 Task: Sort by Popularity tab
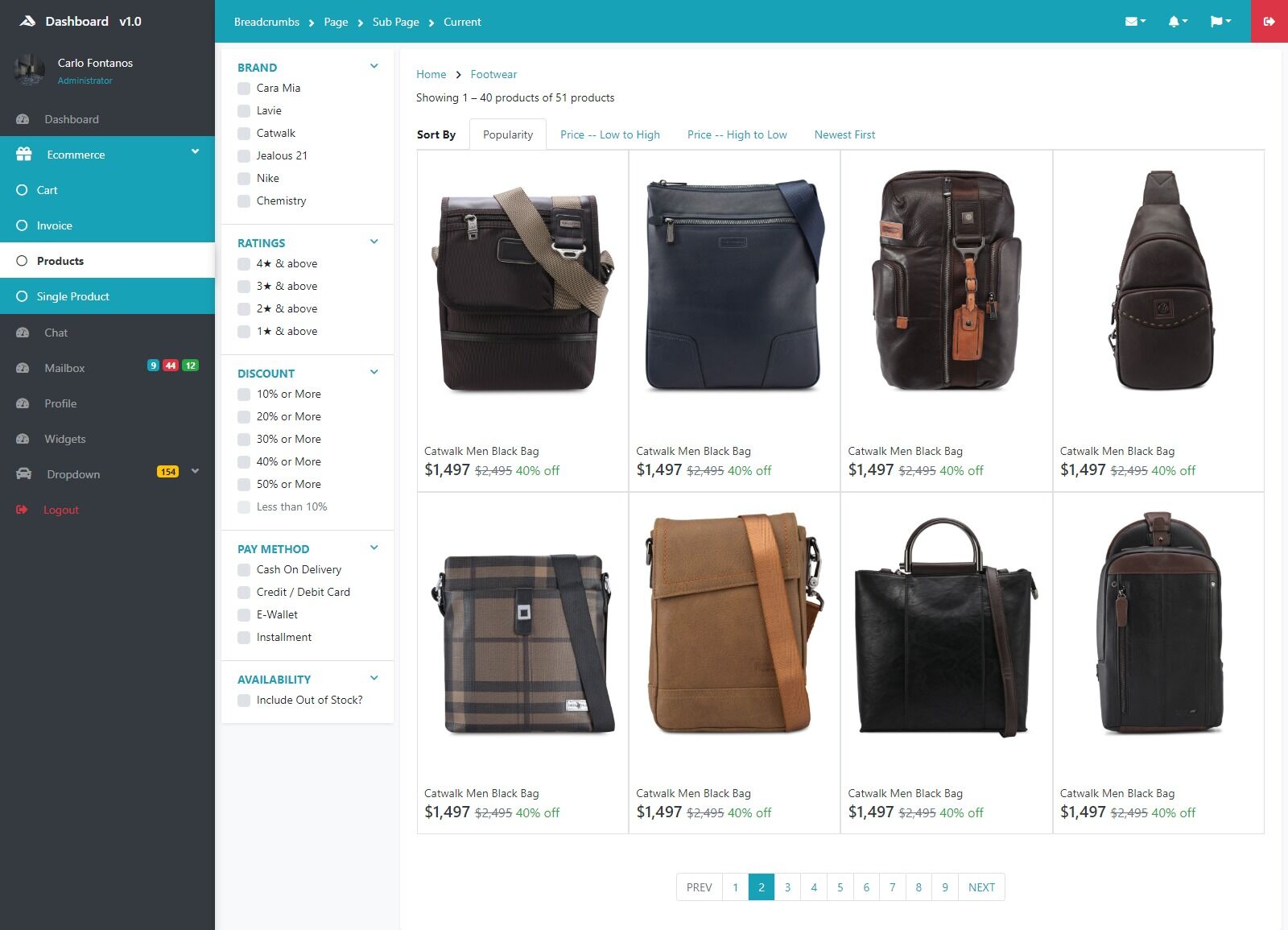(508, 134)
